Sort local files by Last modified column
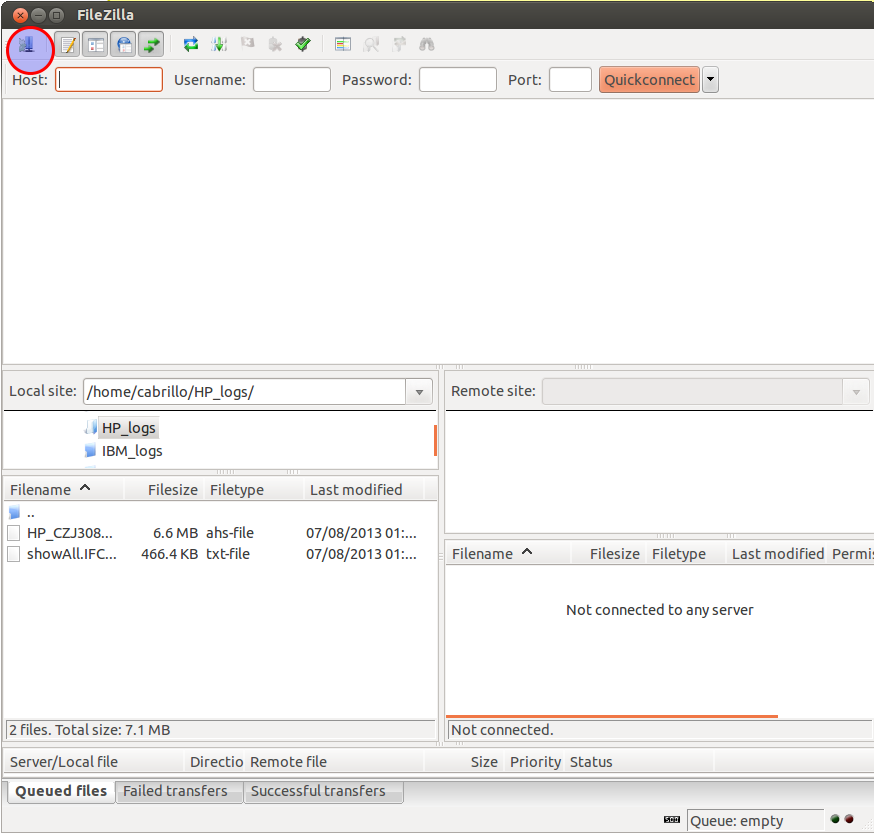 tap(356, 490)
